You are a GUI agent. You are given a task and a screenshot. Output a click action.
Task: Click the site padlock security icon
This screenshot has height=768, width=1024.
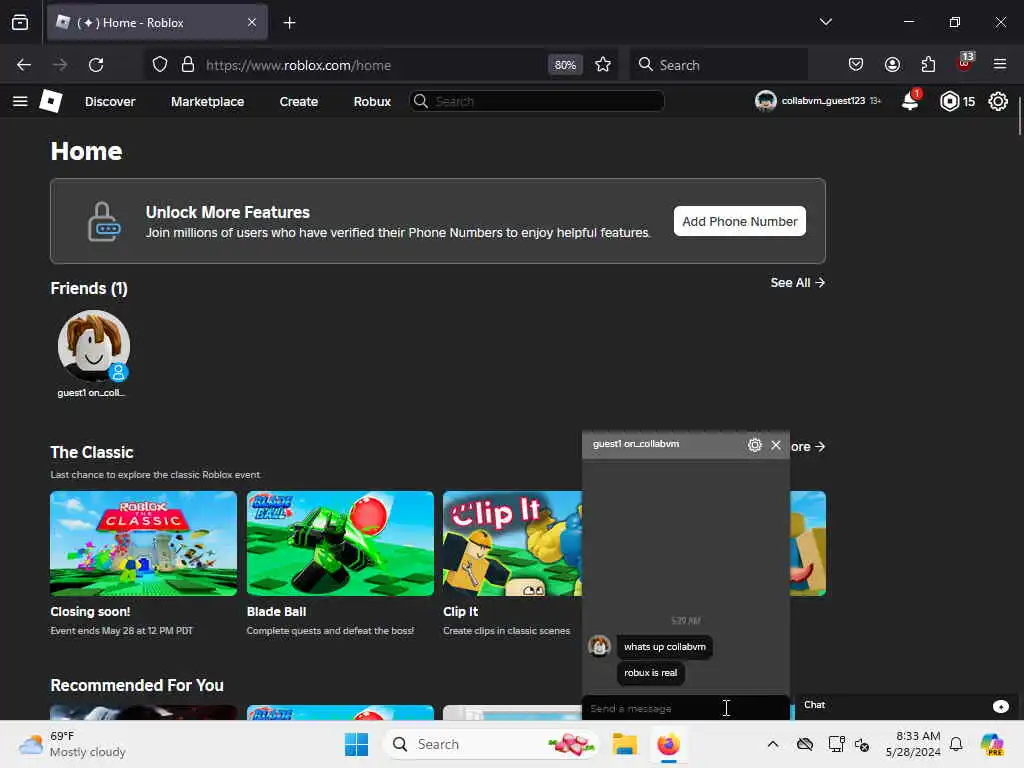tap(188, 65)
